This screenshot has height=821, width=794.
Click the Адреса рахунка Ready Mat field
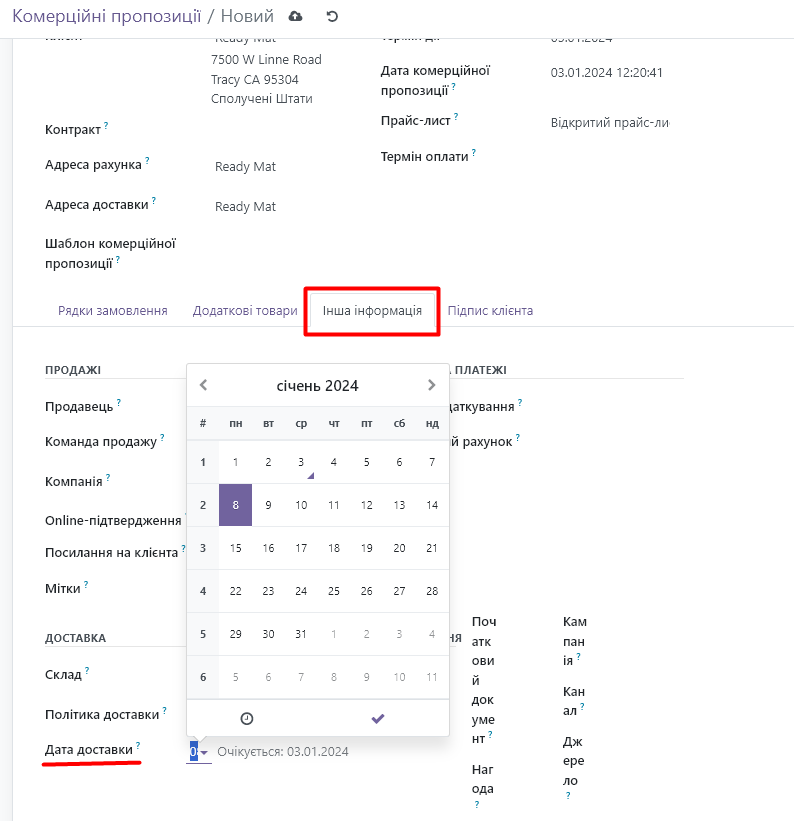tap(246, 167)
